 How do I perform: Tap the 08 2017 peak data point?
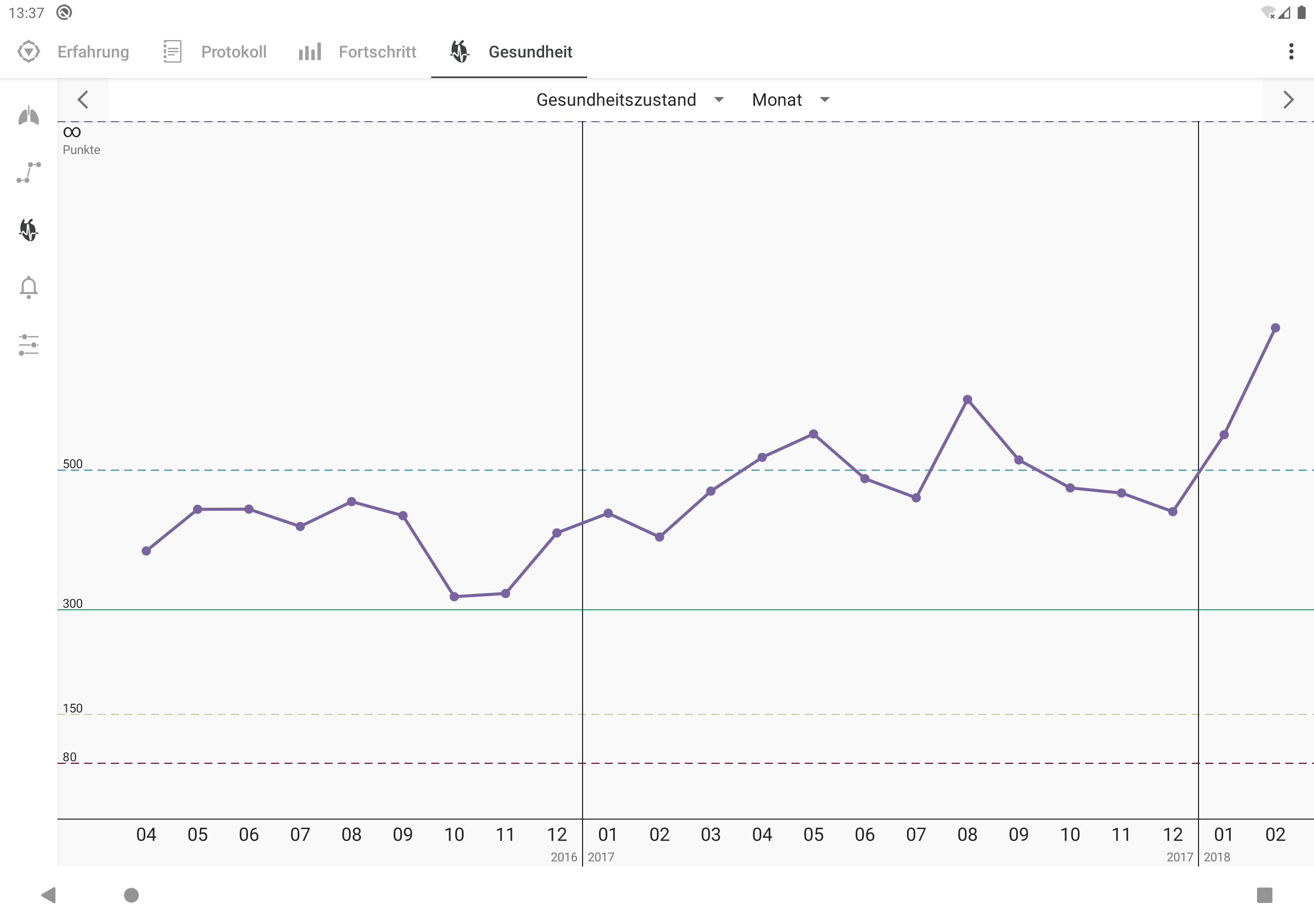(967, 399)
